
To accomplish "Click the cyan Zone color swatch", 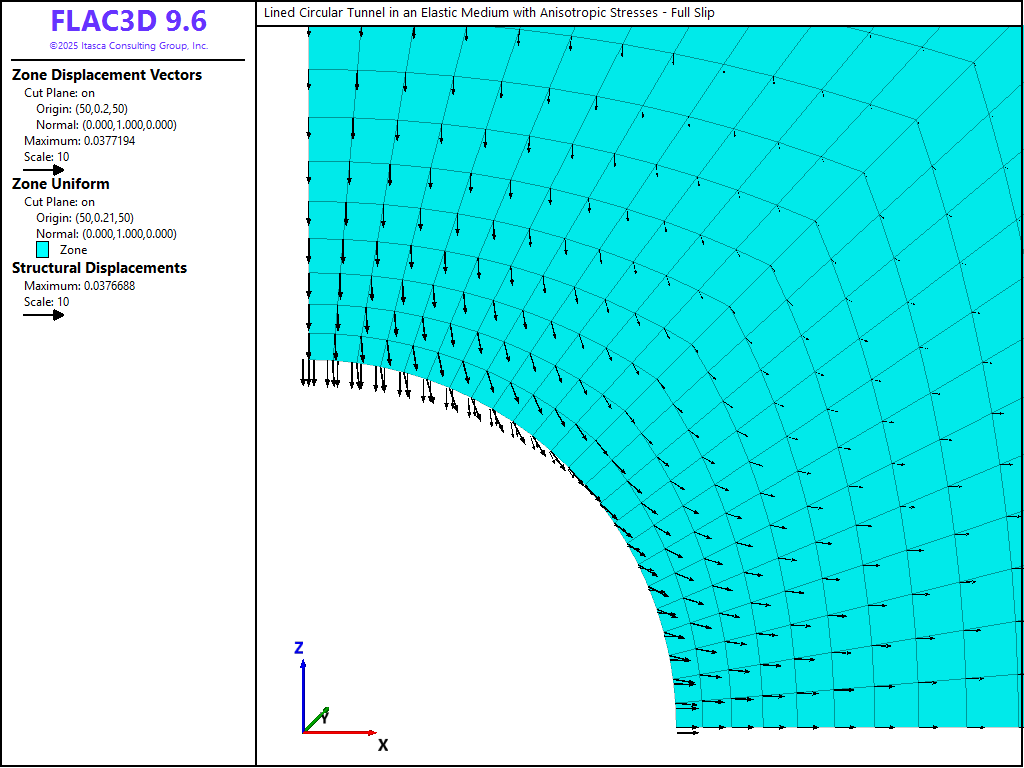I will click(43, 250).
